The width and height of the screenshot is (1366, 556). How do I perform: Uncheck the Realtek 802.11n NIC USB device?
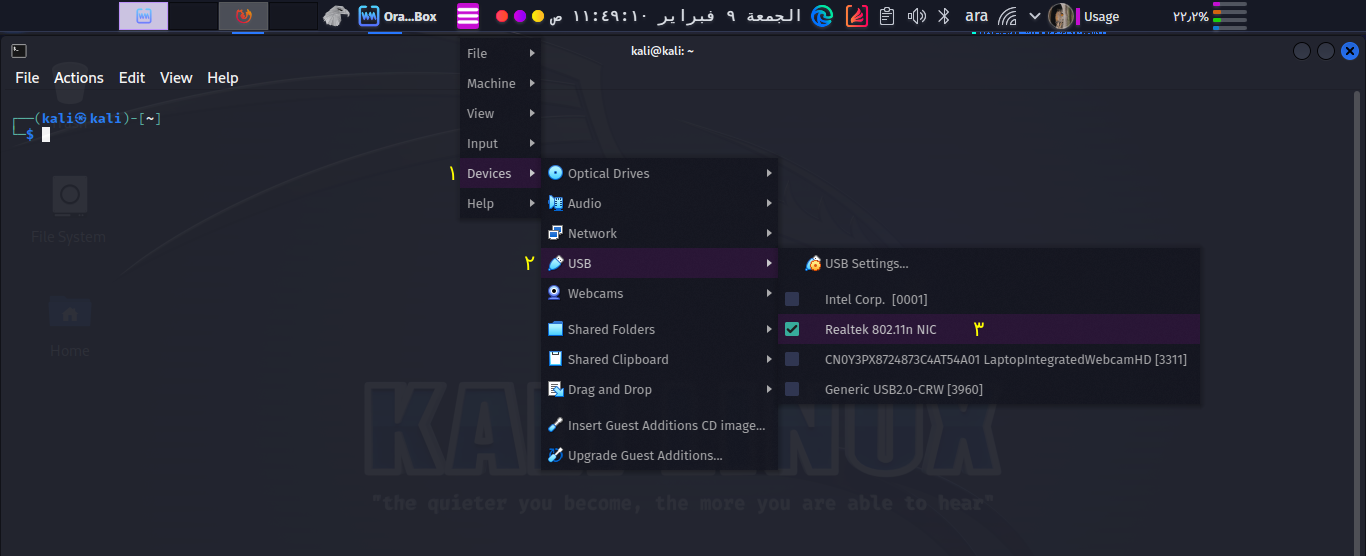792,329
